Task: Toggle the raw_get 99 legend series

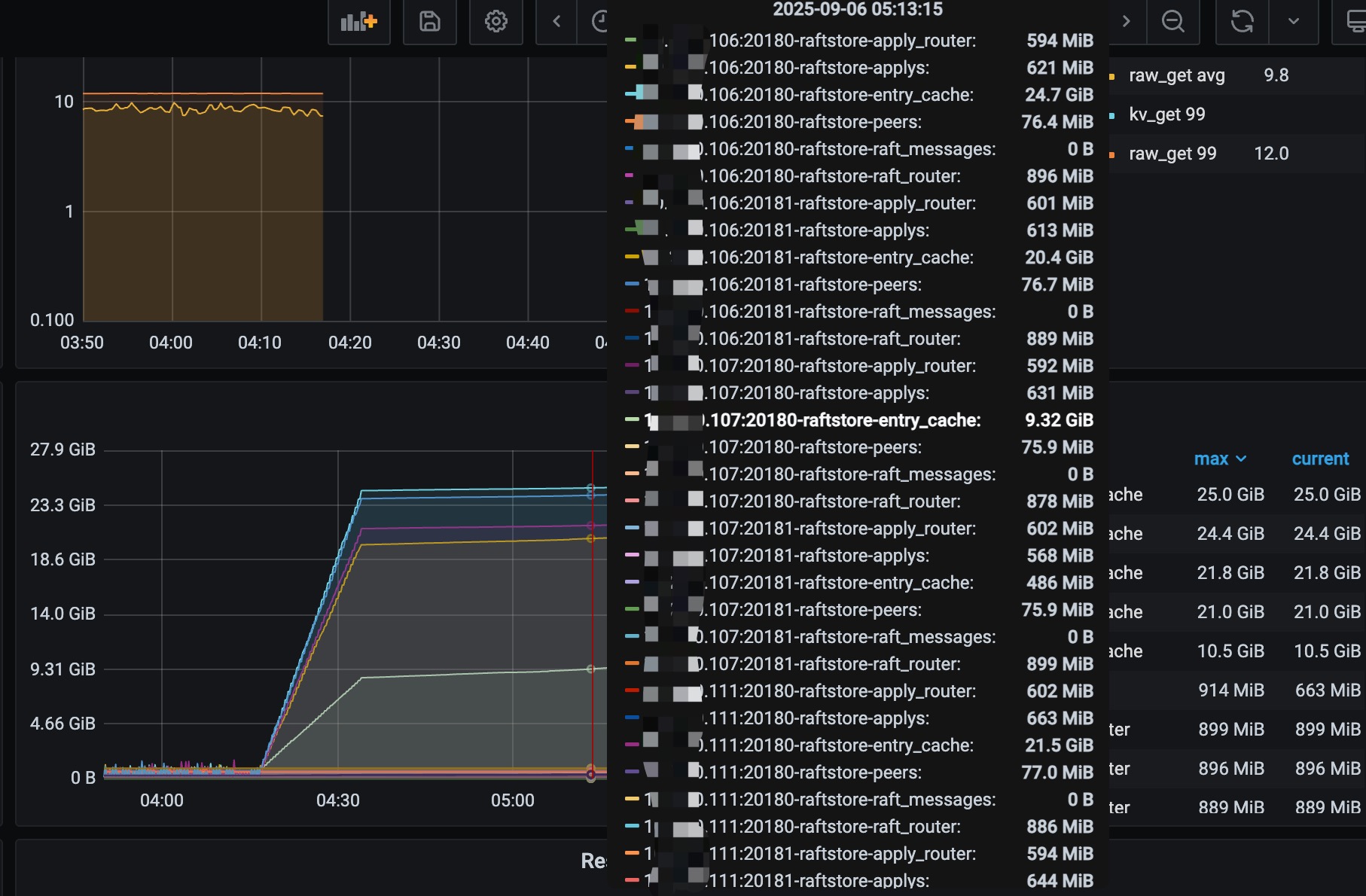Action: (1172, 154)
